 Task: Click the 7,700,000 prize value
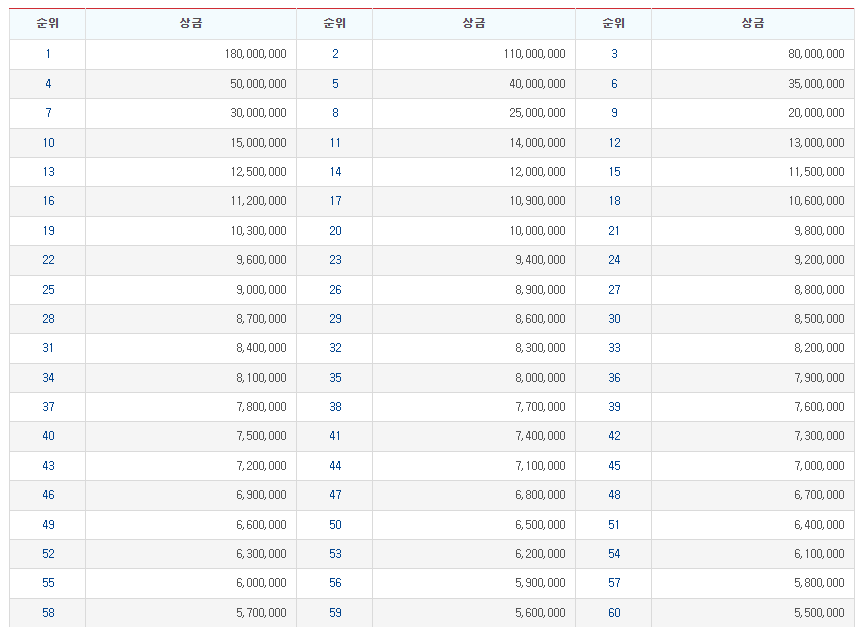click(x=540, y=407)
